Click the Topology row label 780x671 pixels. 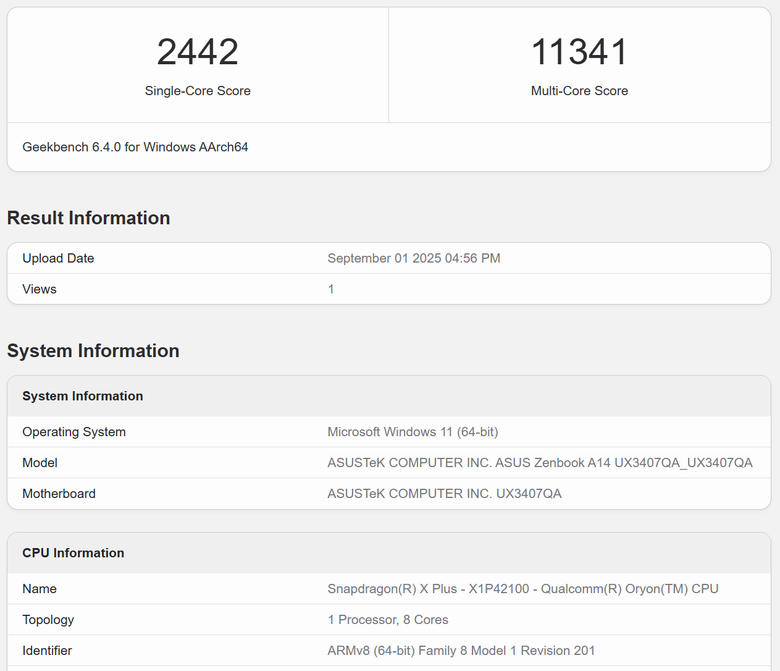[48, 620]
